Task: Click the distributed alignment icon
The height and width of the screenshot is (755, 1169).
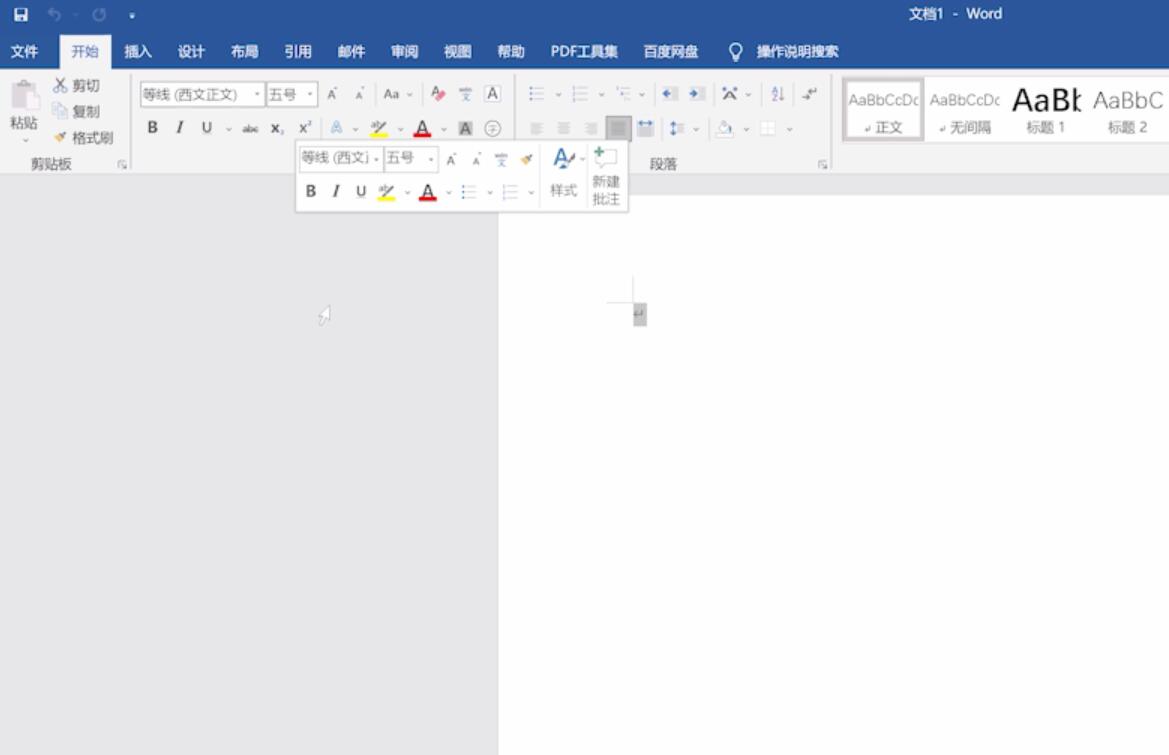Action: [646, 128]
